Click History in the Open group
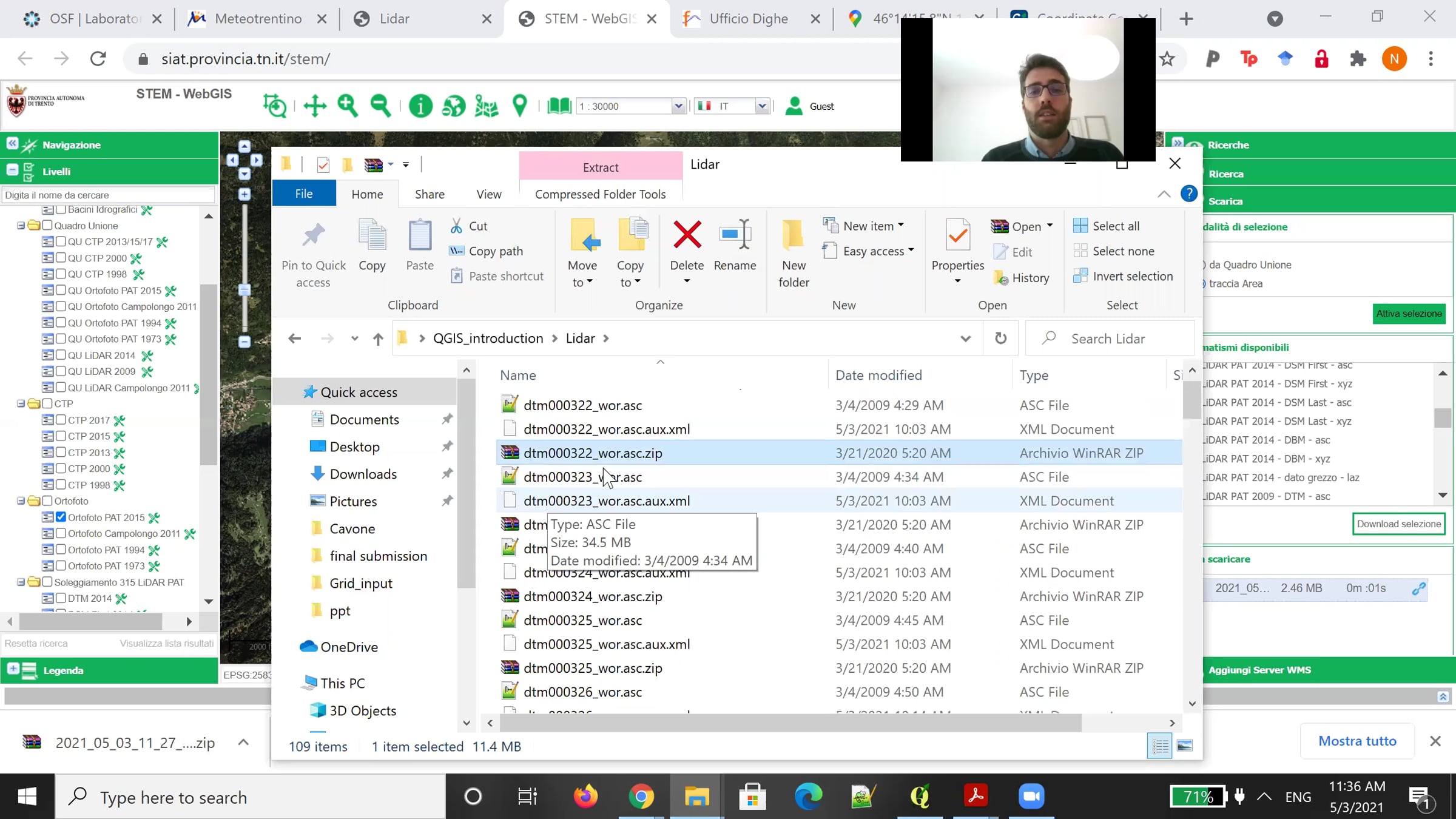The width and height of the screenshot is (1456, 819). (1022, 278)
